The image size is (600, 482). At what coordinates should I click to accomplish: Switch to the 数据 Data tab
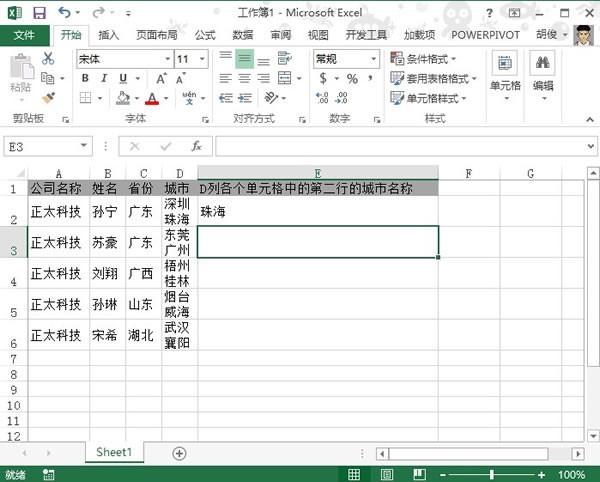coord(243,35)
